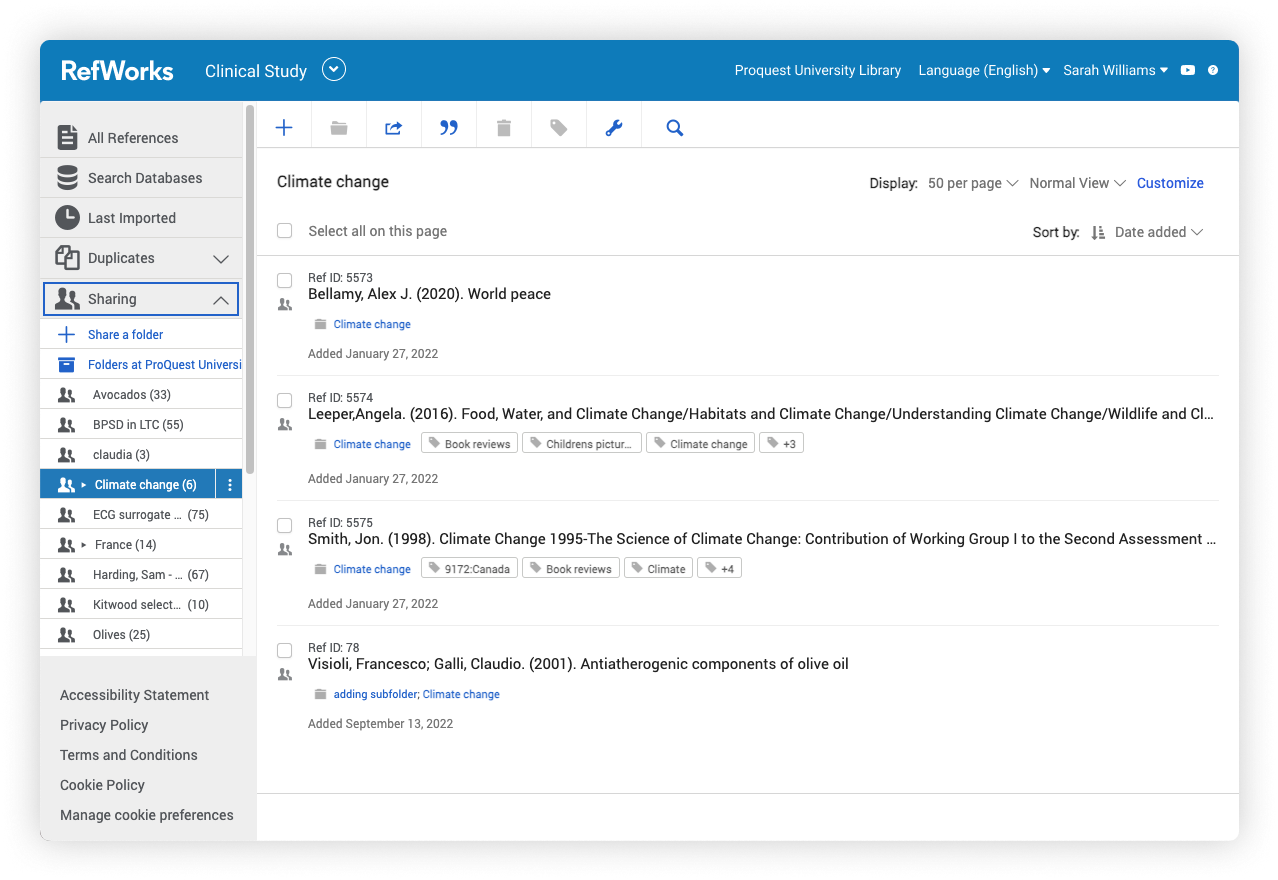The width and height of the screenshot is (1278, 880).
Task: Open All References in the sidebar
Action: [141, 138]
